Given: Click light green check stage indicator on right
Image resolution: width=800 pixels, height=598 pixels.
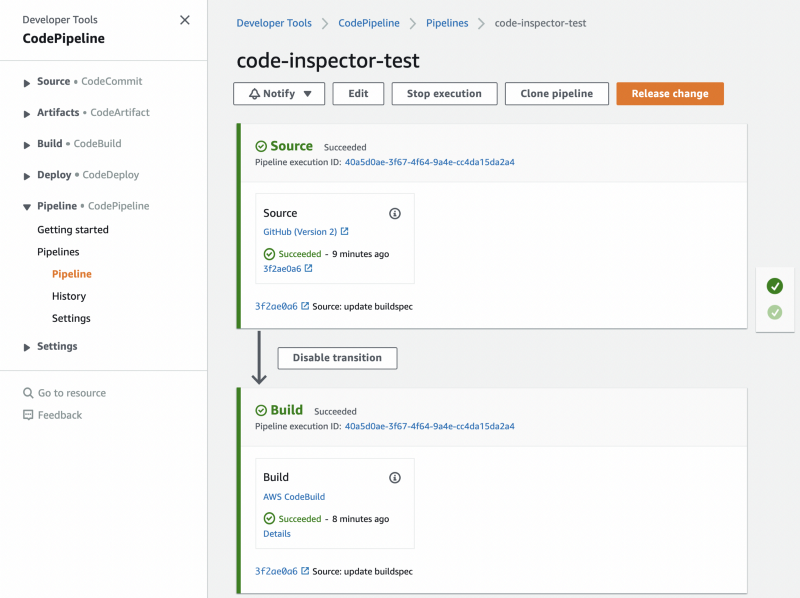Looking at the screenshot, I should point(774,312).
